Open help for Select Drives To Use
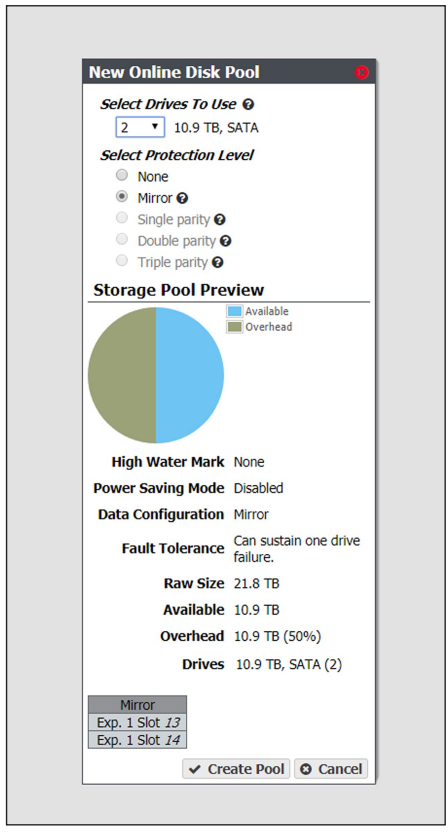The height and width of the screenshot is (833, 448). point(248,105)
